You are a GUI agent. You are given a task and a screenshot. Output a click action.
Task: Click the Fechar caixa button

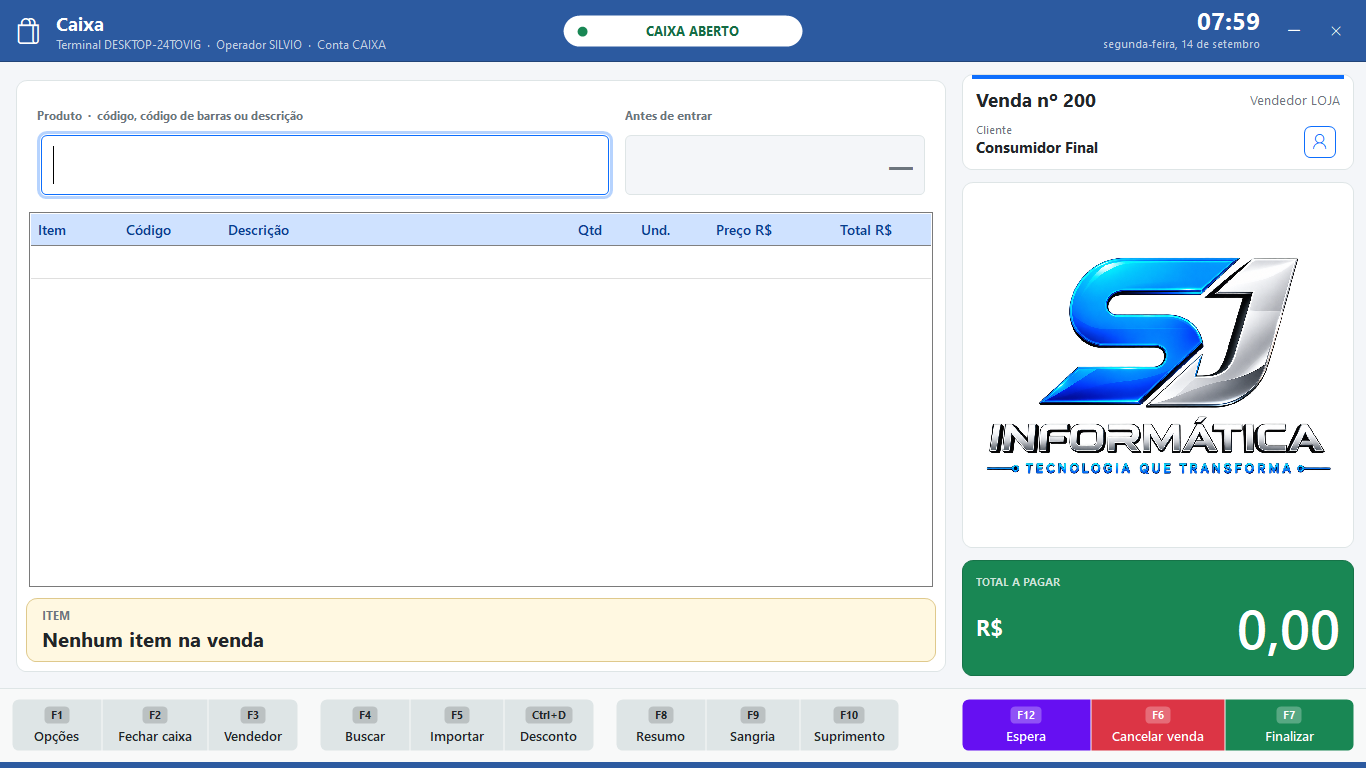[155, 725]
